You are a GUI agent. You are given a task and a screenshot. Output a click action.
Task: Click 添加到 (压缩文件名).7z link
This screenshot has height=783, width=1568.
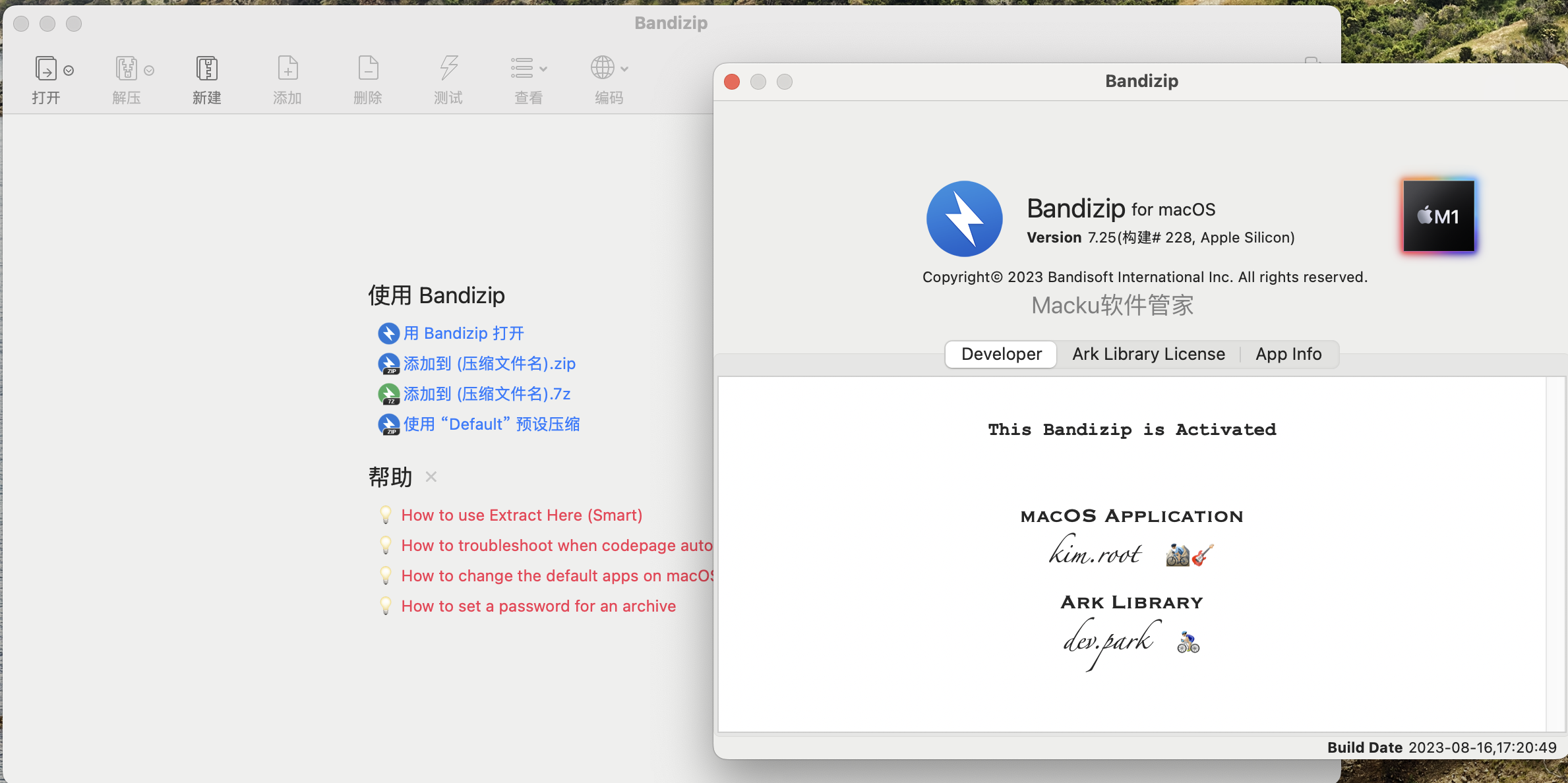487,394
